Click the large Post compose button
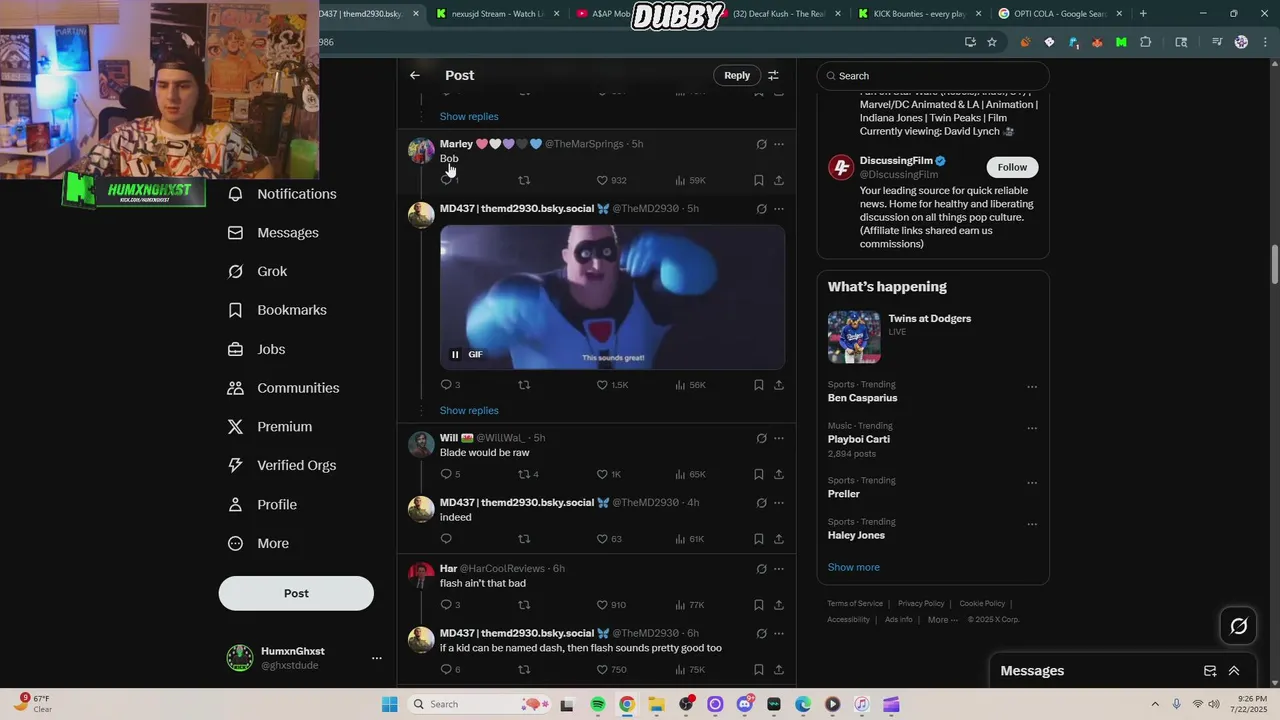Screen dimensions: 1280x720 point(296,593)
